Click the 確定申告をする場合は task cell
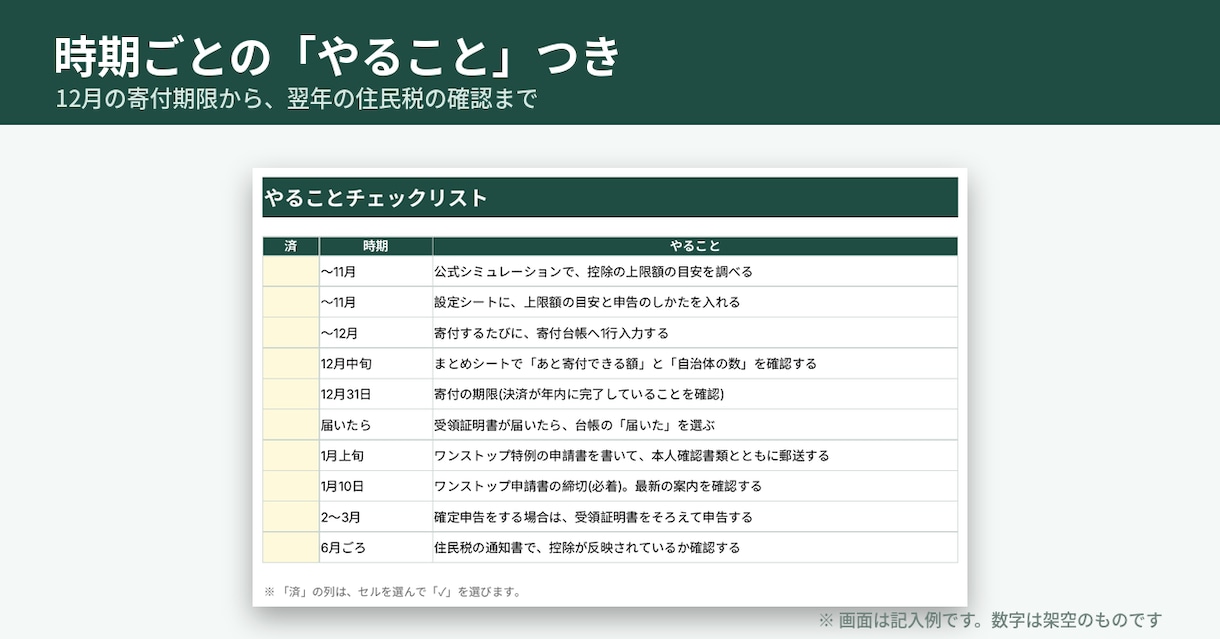Image resolution: width=1220 pixels, height=639 pixels. coord(695,517)
